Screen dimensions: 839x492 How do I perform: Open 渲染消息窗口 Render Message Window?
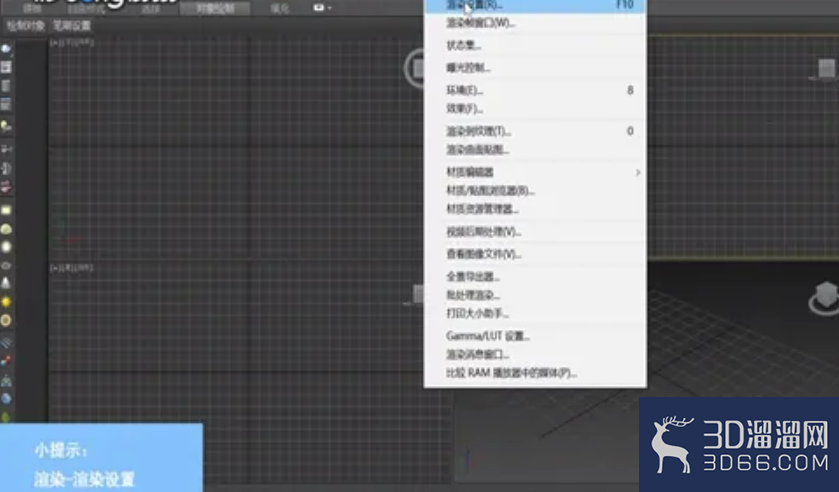[535, 354]
